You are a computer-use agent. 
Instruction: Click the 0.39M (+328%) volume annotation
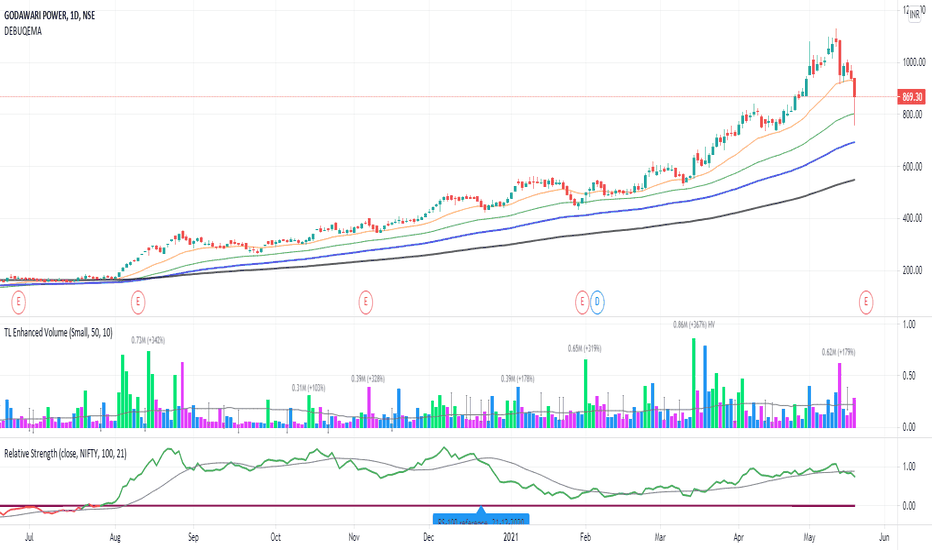point(368,378)
